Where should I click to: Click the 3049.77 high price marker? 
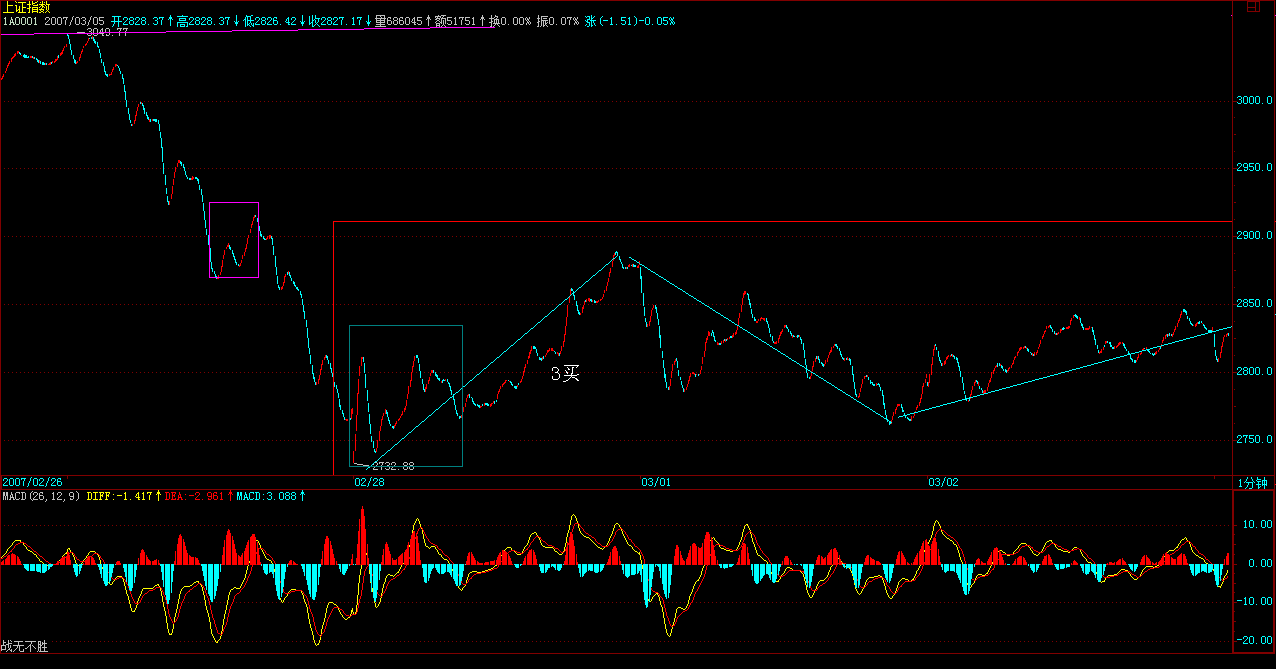click(107, 33)
